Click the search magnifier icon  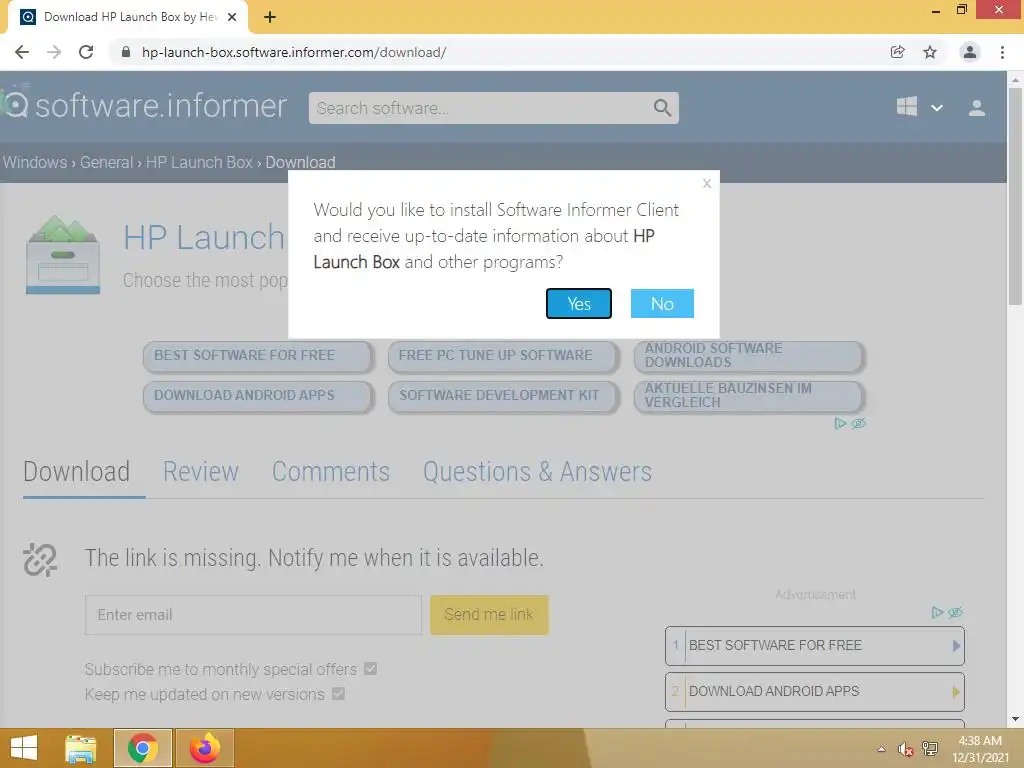click(662, 108)
